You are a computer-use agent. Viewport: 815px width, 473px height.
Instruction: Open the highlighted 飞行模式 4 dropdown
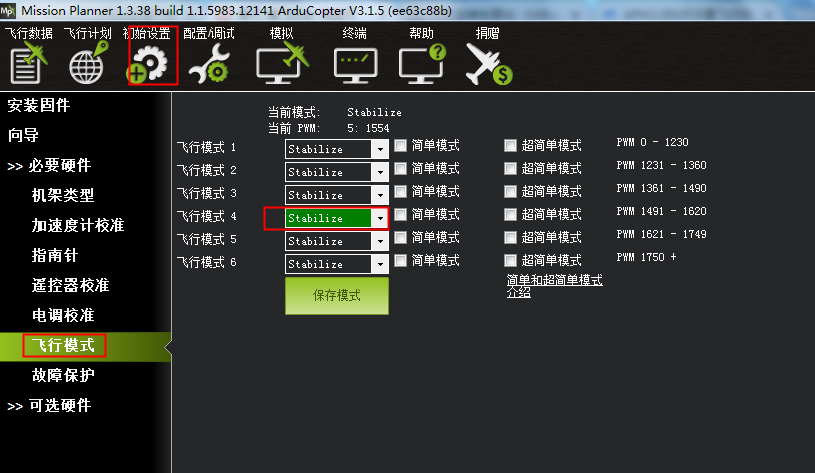(336, 218)
